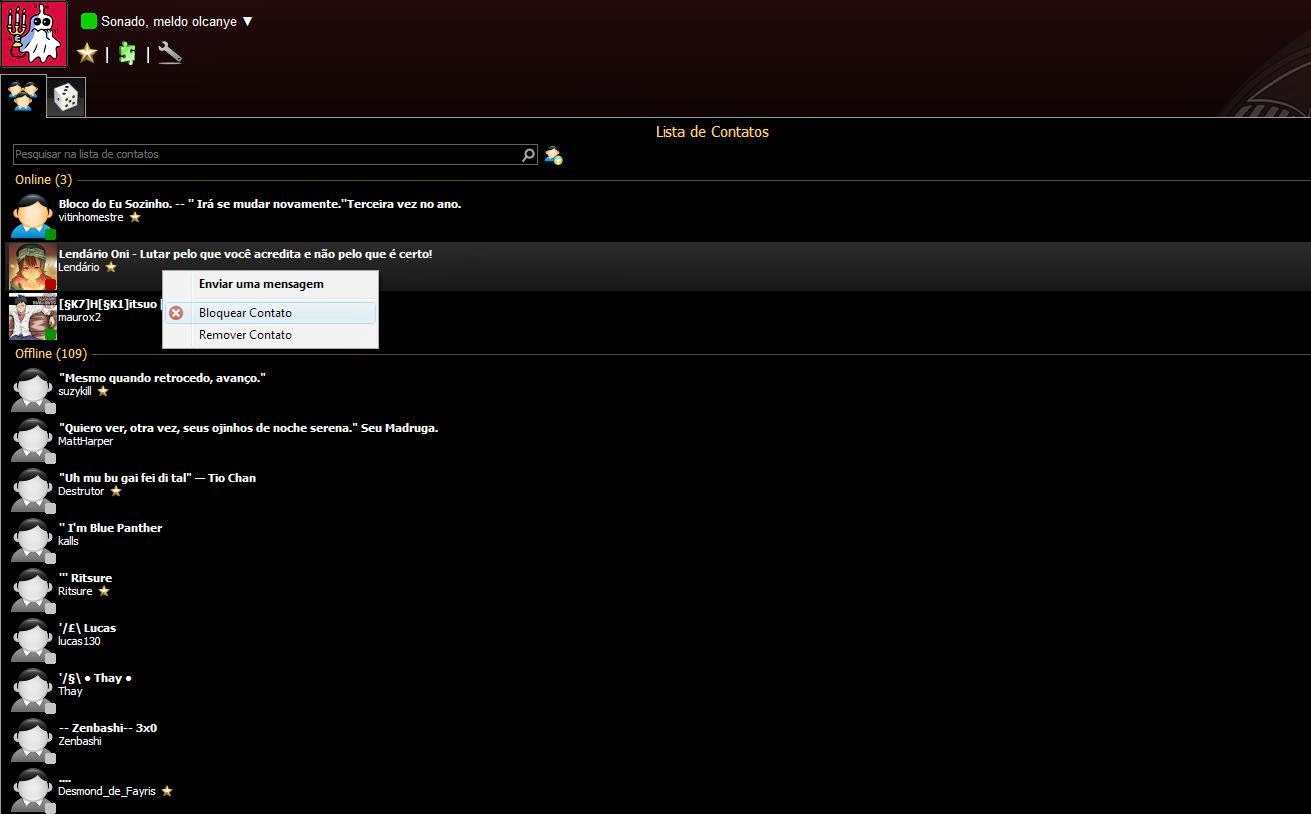Click Lendário's avatar picture

click(x=32, y=267)
